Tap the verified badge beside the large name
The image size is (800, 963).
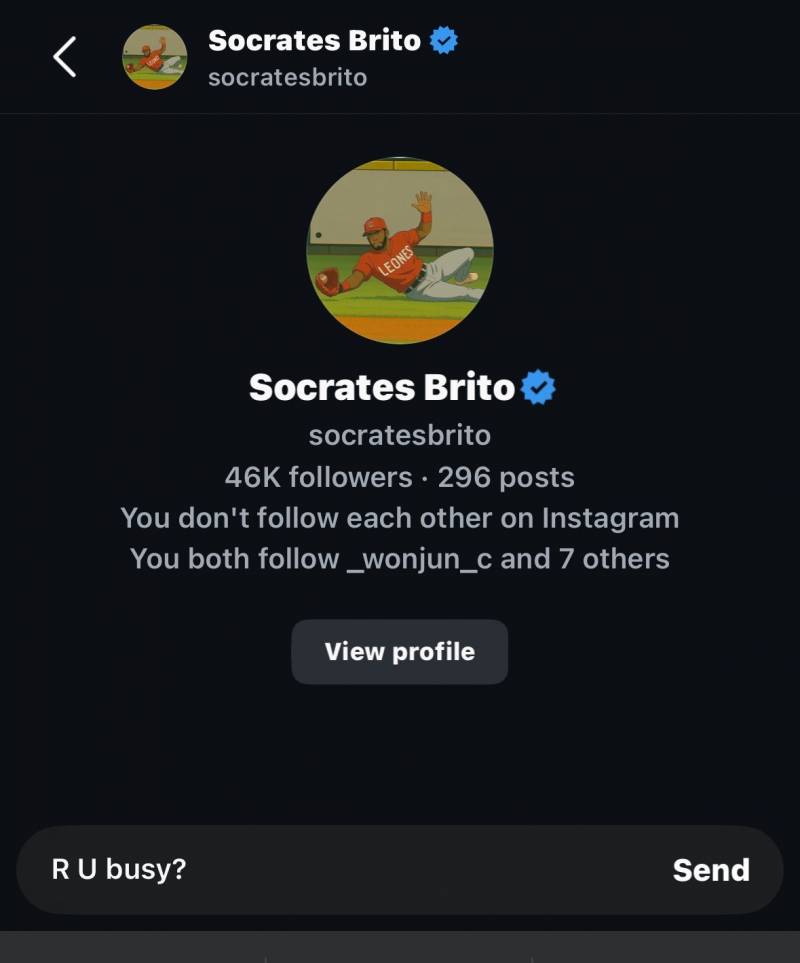538,388
